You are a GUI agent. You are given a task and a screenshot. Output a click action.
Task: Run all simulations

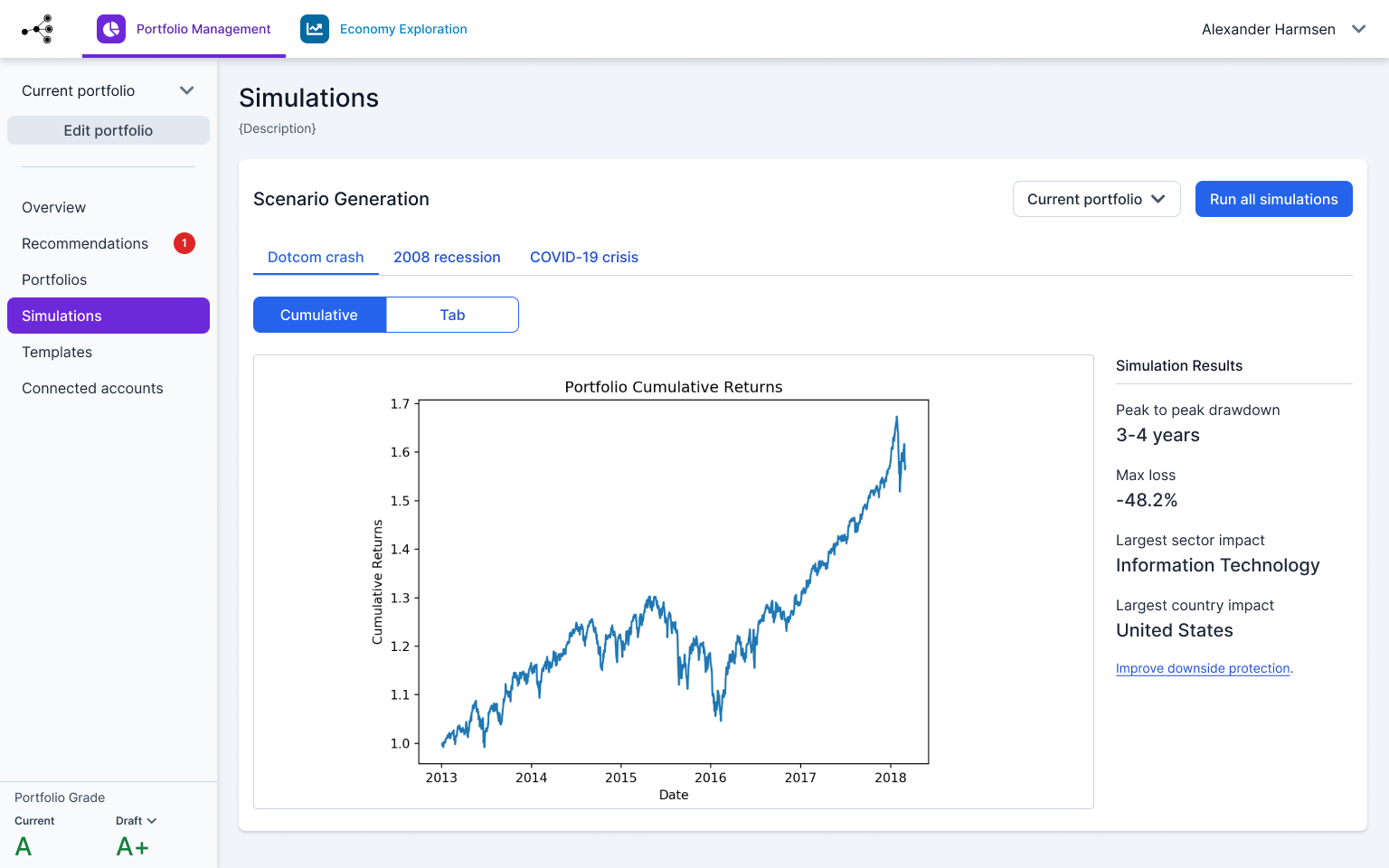(1273, 198)
